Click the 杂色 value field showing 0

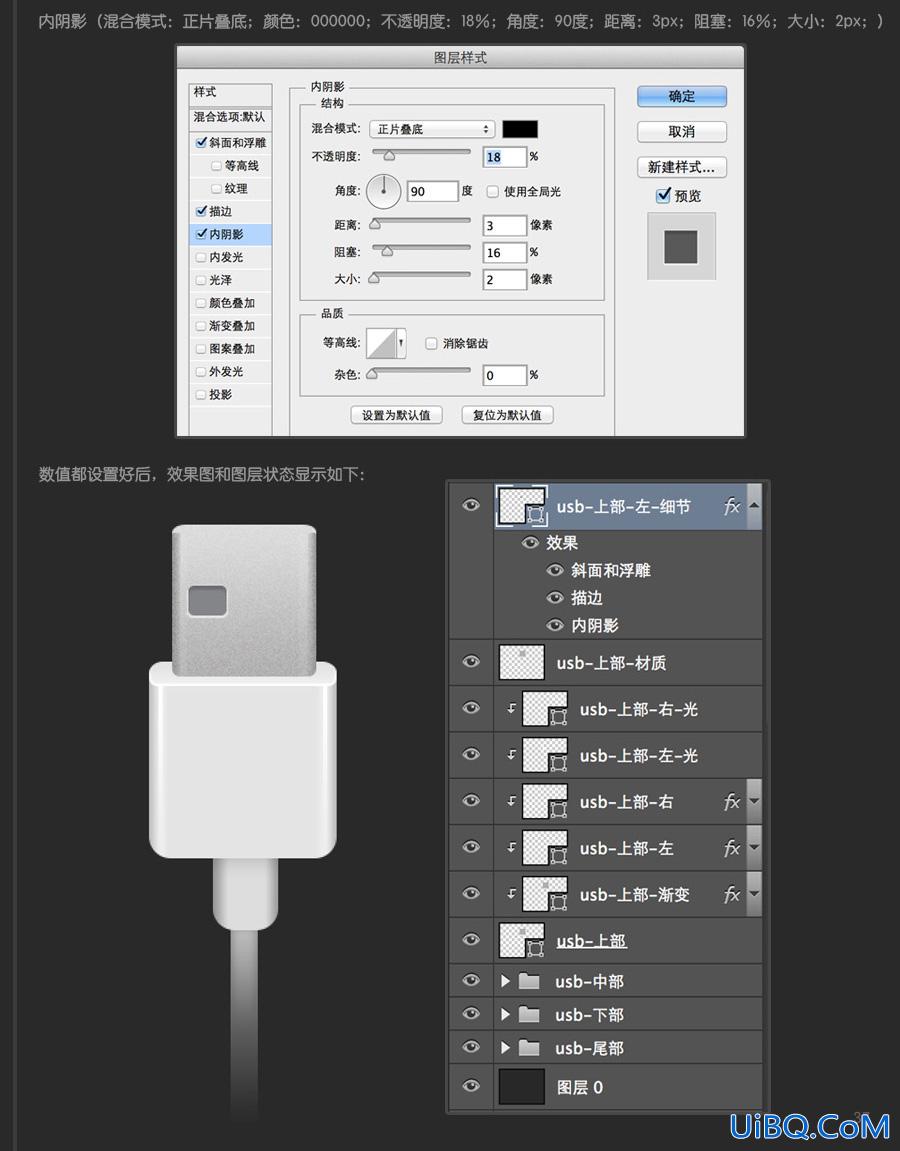tap(504, 375)
